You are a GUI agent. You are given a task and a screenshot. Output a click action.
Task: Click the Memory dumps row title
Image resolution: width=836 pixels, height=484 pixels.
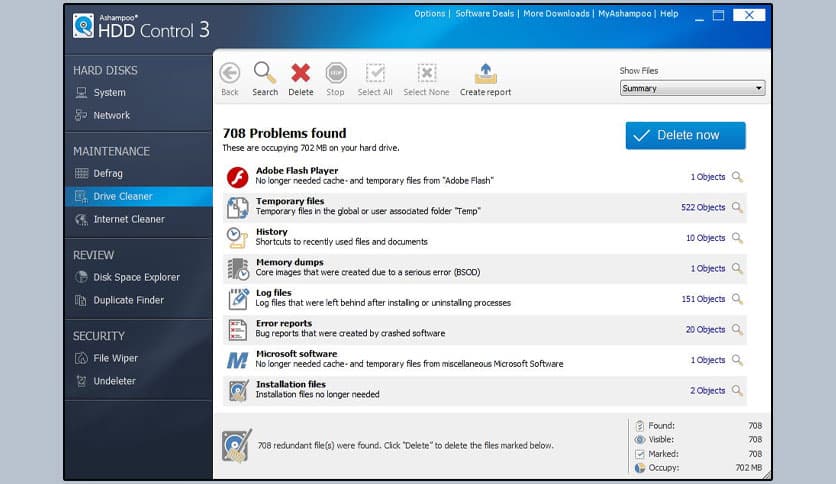pos(290,262)
